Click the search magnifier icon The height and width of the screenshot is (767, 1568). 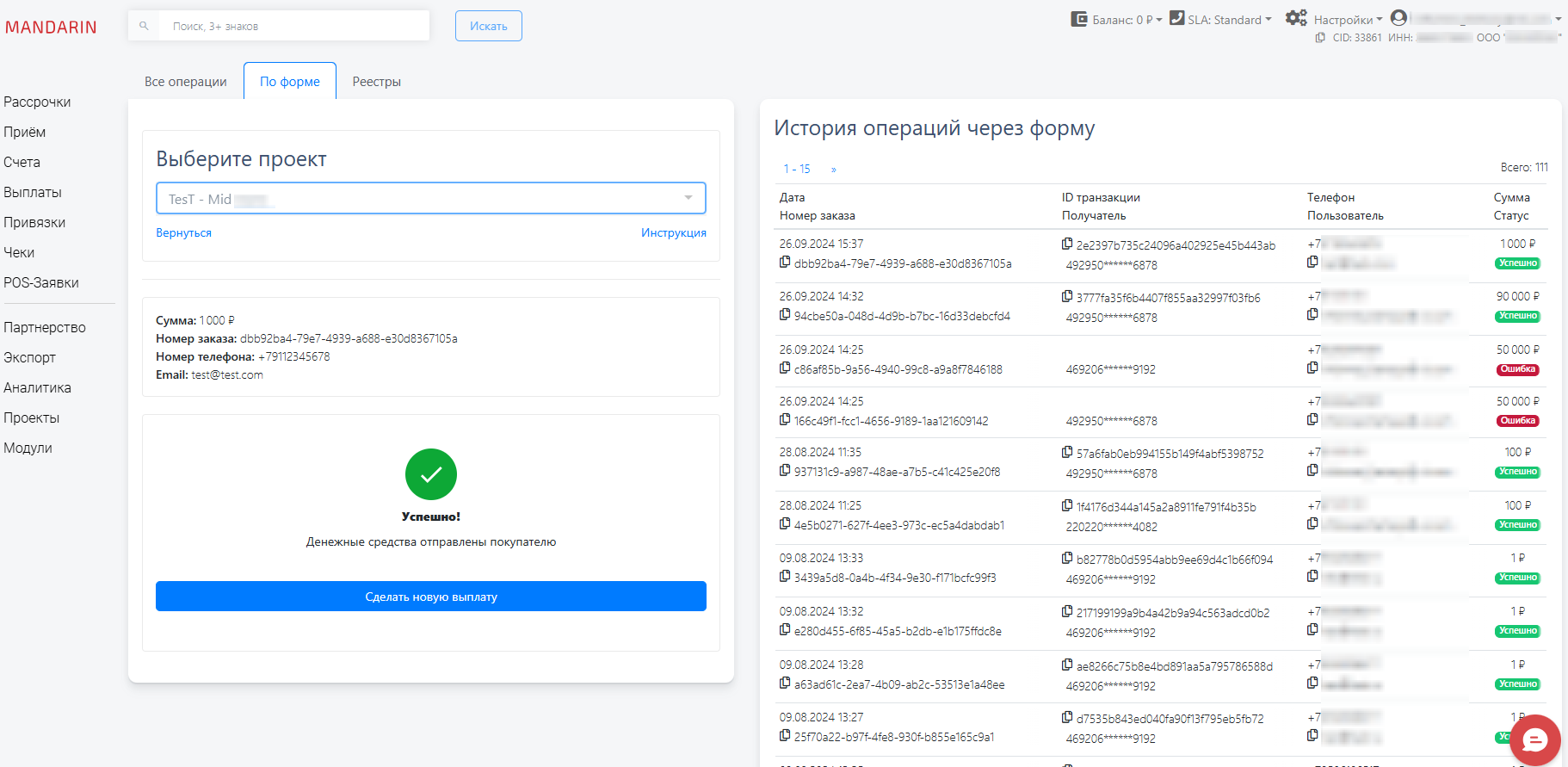[x=144, y=26]
